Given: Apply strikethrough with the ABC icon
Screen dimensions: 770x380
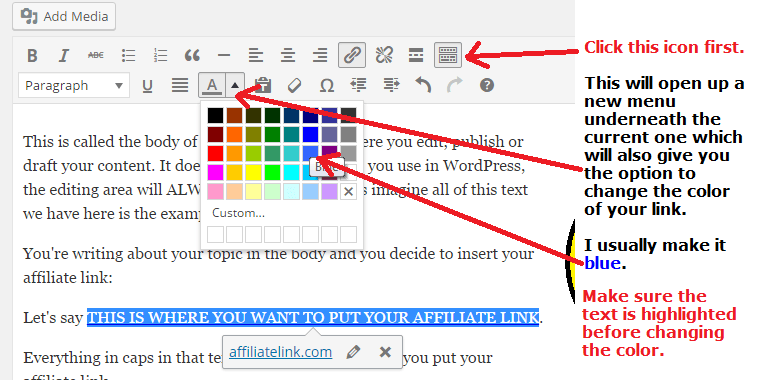Looking at the screenshot, I should tap(96, 55).
